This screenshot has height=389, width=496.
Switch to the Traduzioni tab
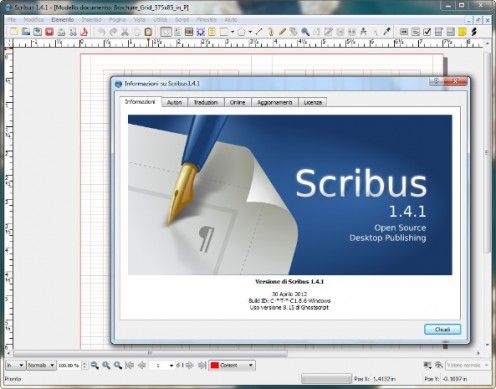pos(206,102)
